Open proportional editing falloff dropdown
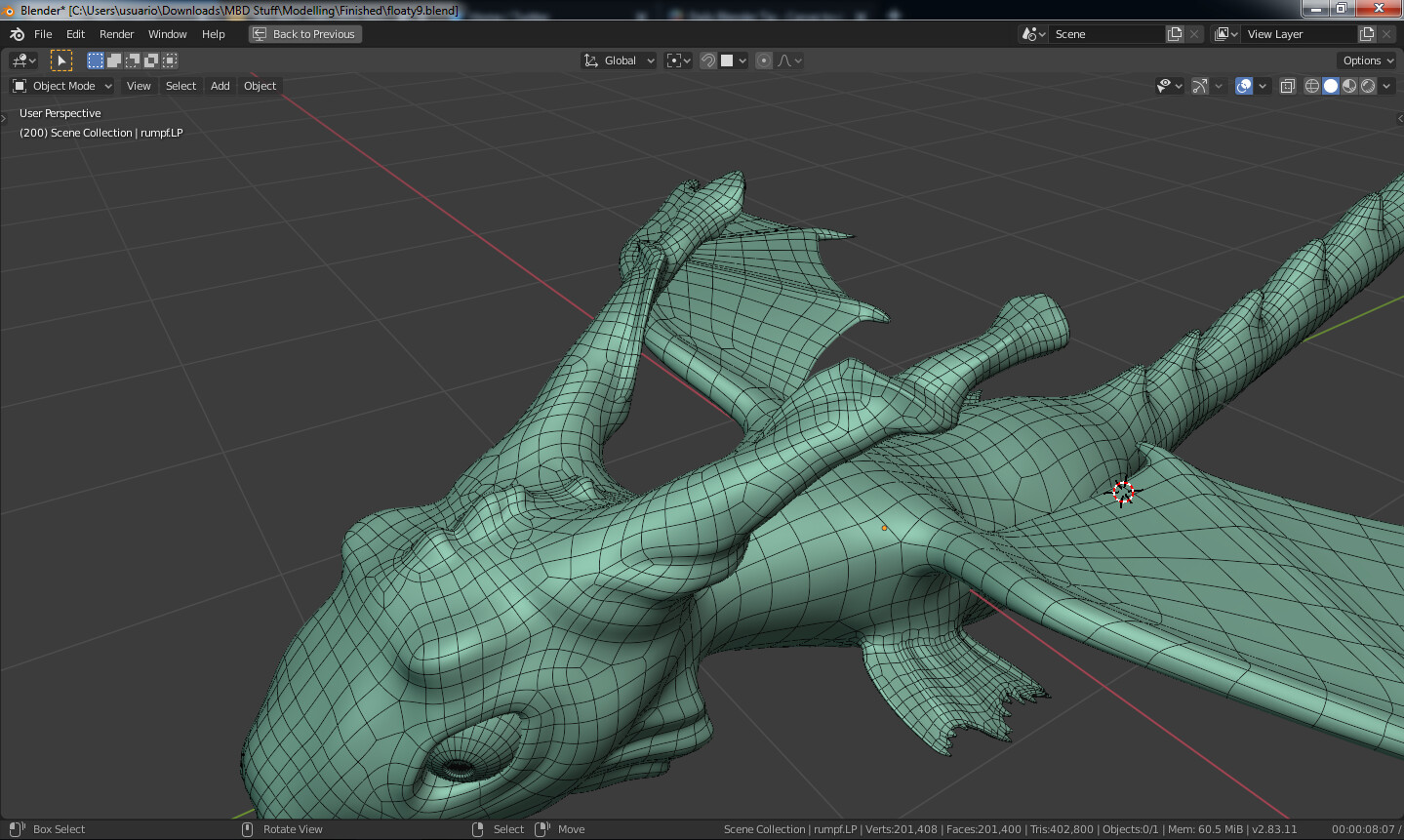This screenshot has height=840, width=1404. tap(789, 60)
